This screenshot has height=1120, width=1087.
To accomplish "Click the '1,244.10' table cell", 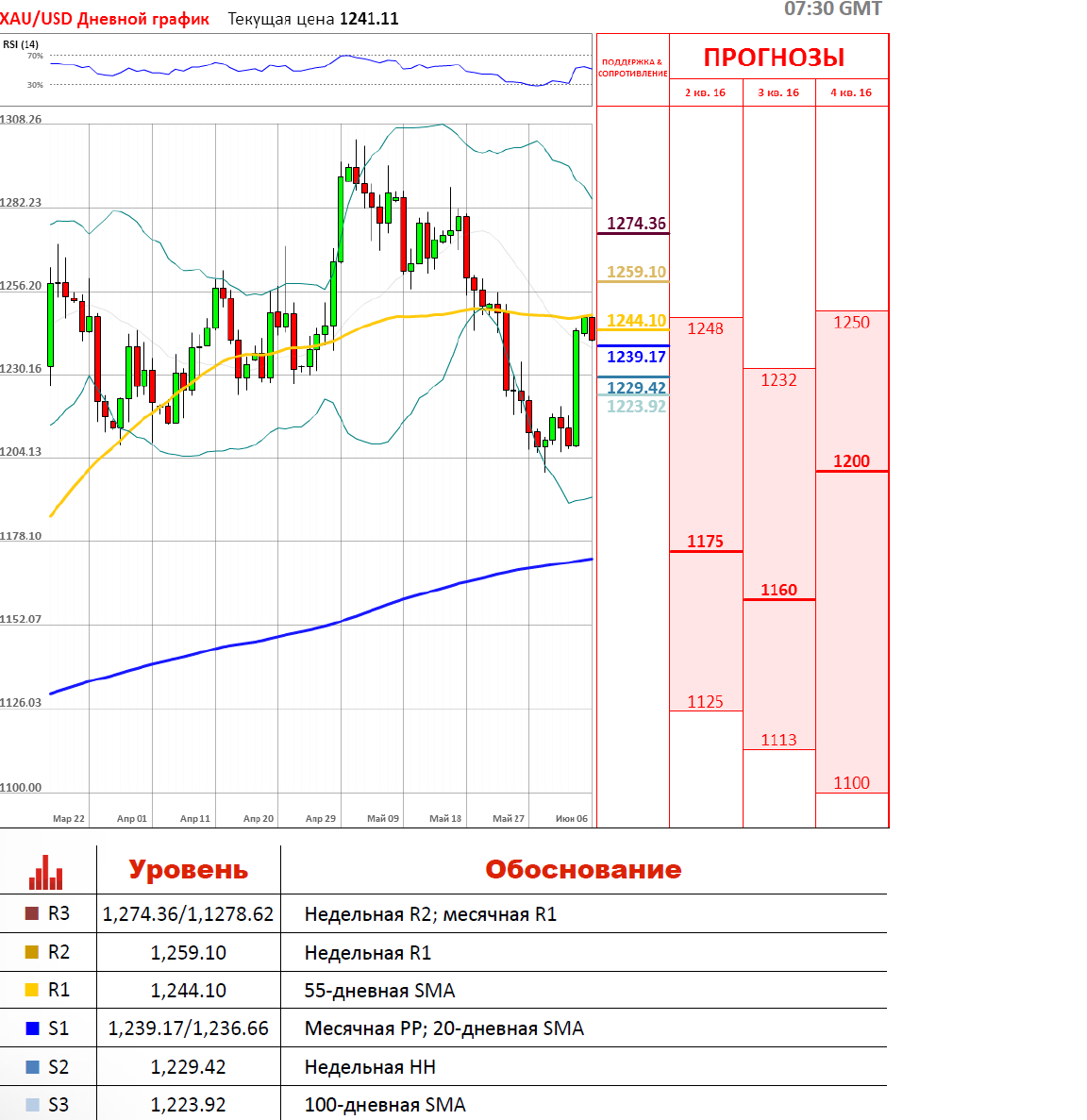I will [x=188, y=991].
